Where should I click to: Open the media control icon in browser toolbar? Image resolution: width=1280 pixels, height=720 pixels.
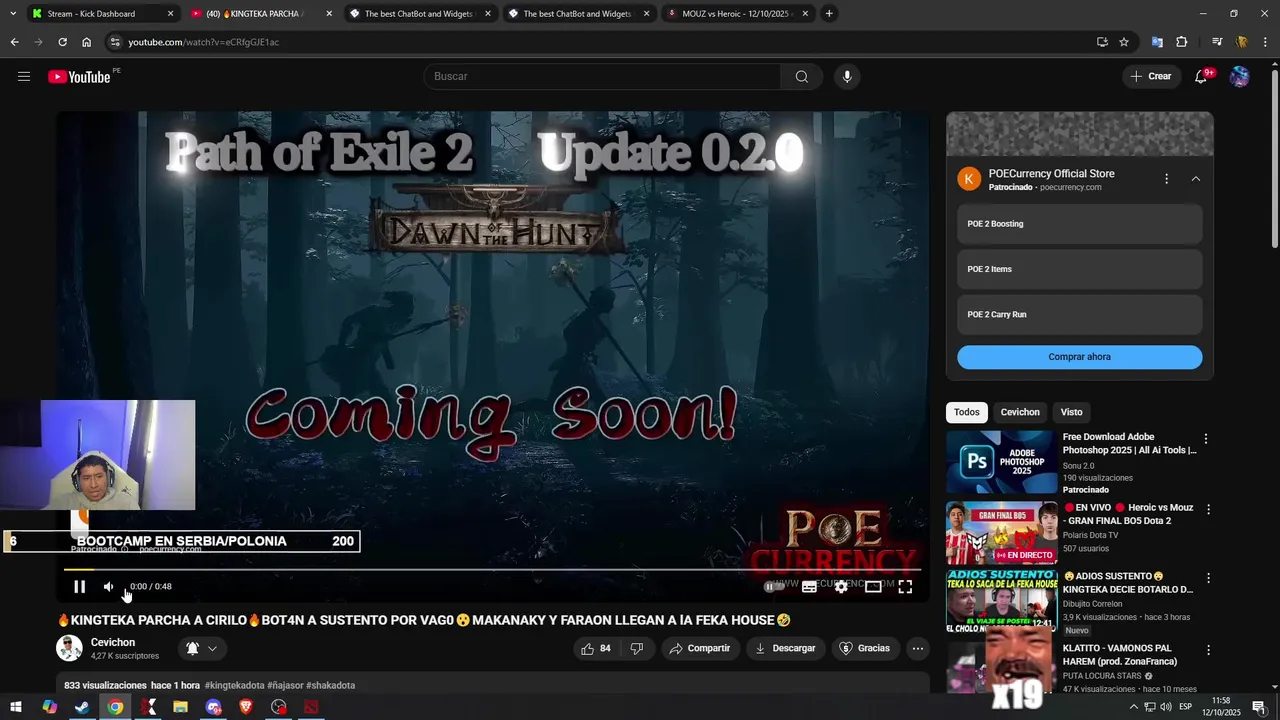point(1217,42)
